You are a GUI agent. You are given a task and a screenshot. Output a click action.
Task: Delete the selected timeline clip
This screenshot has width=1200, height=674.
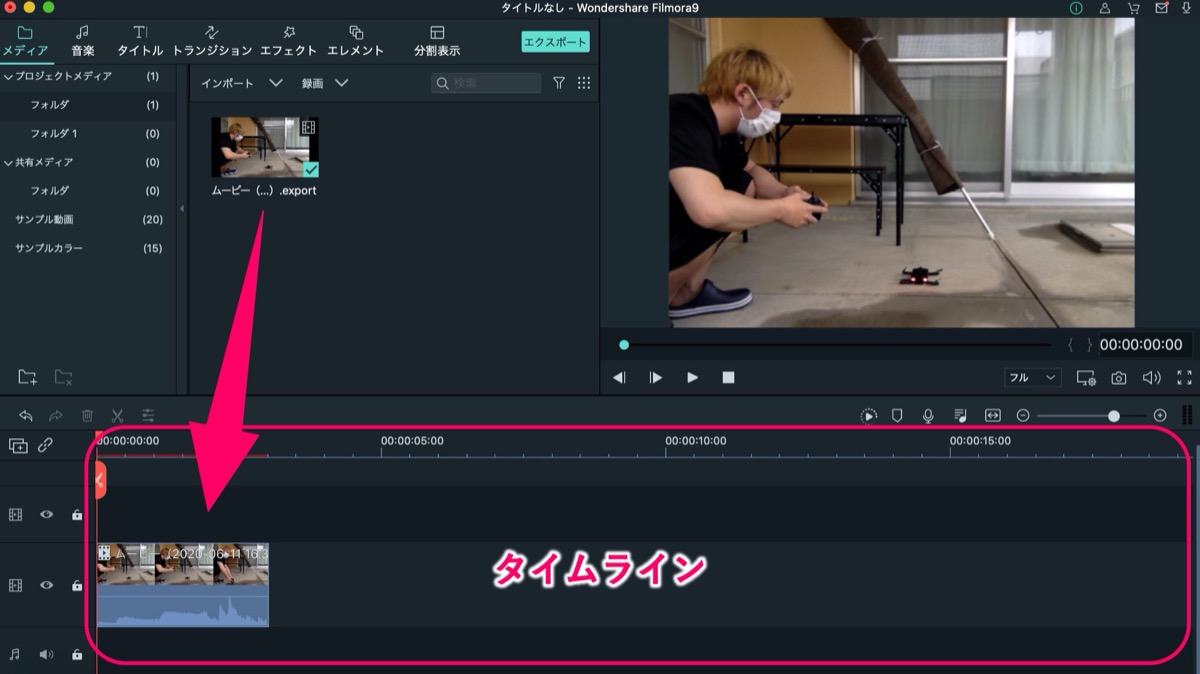tap(87, 415)
